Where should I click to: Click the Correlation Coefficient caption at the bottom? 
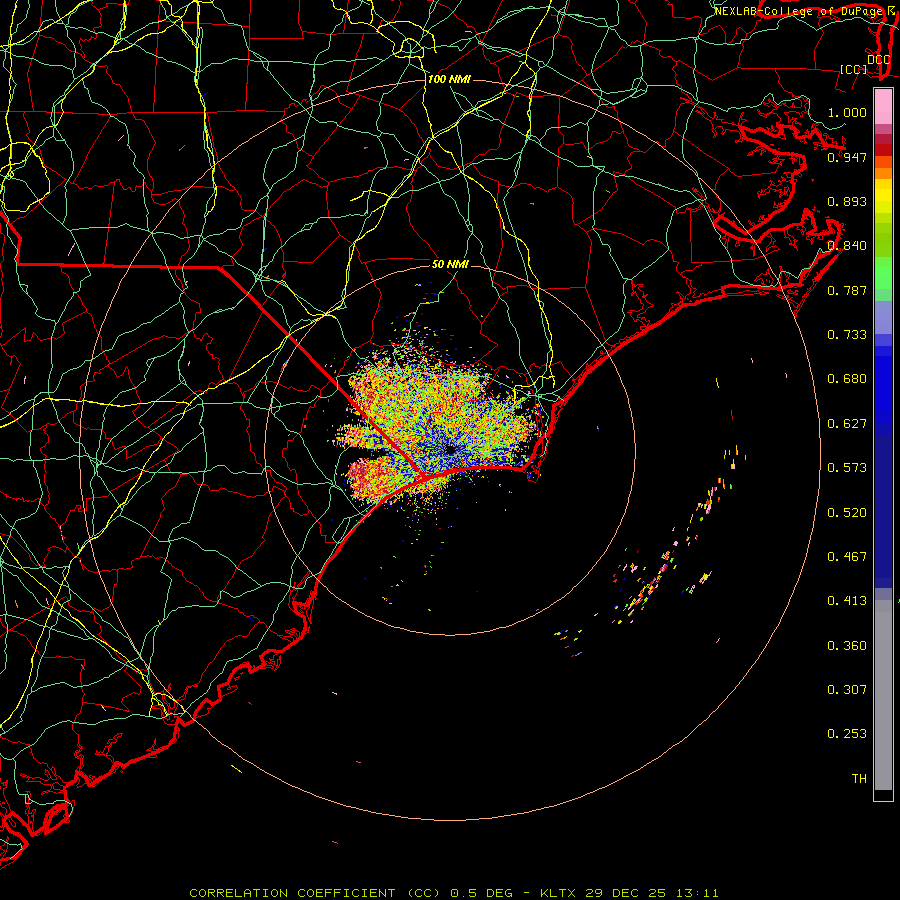[x=453, y=893]
